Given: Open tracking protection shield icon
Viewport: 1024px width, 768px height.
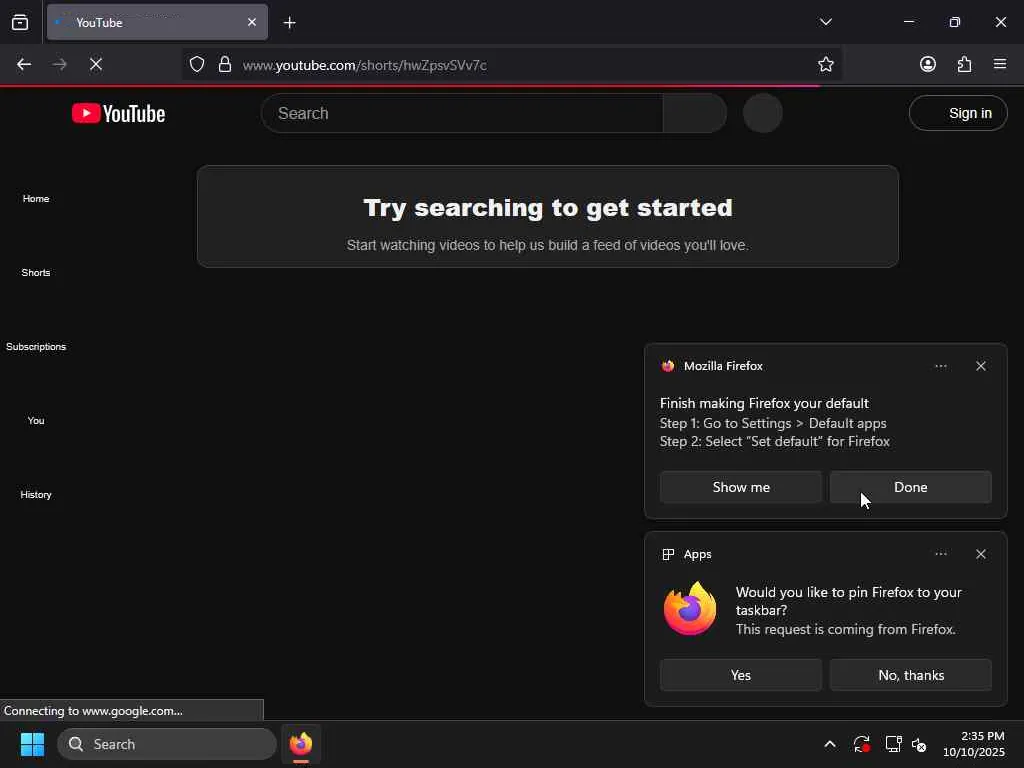Looking at the screenshot, I should [197, 64].
